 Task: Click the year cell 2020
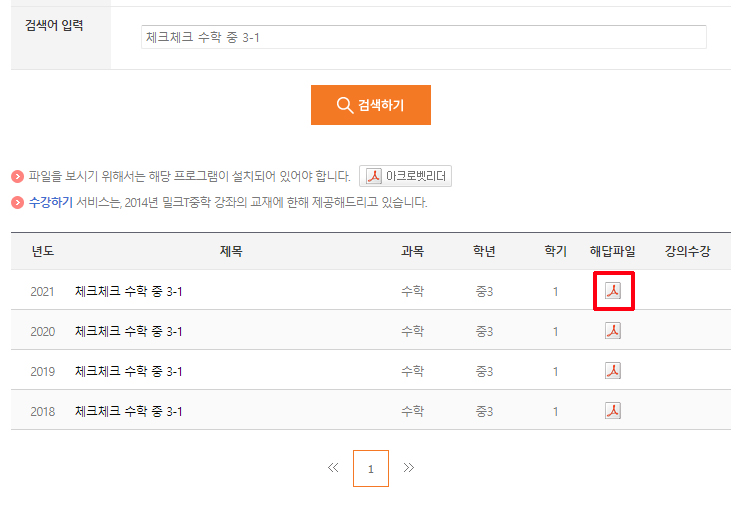click(x=42, y=332)
